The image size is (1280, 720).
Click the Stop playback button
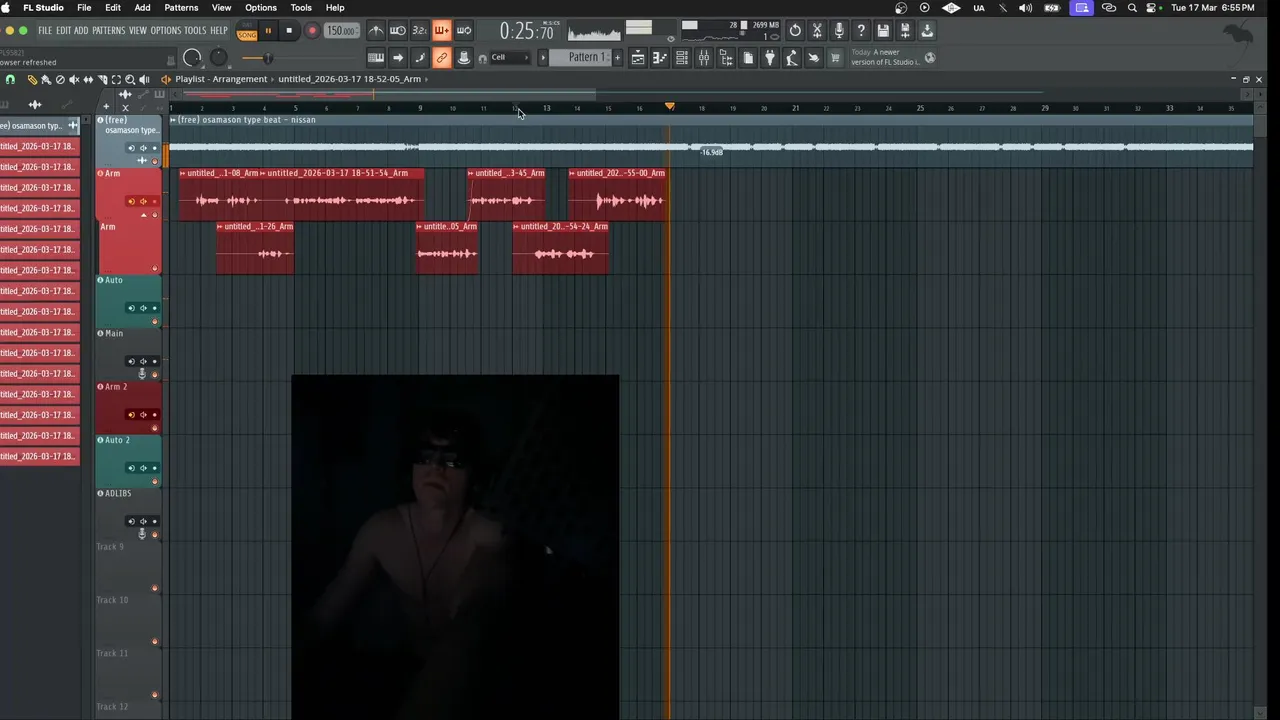(289, 31)
